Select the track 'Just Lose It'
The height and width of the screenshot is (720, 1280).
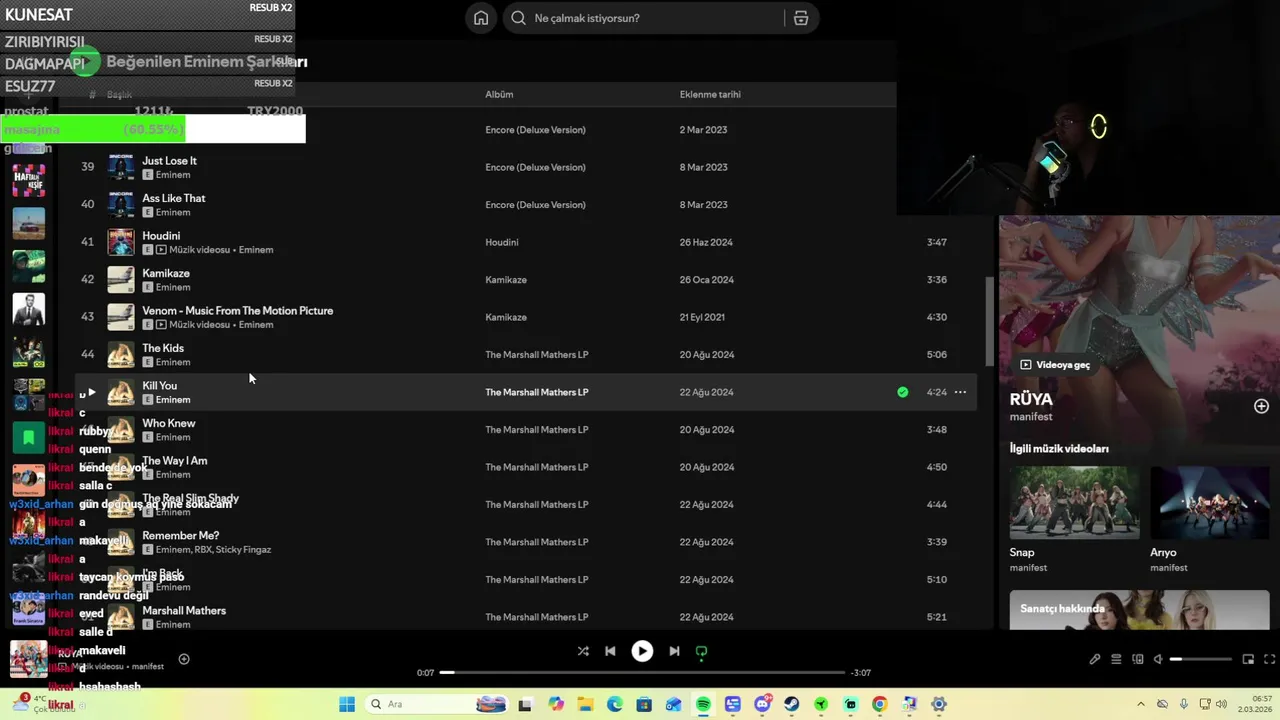tap(169, 161)
